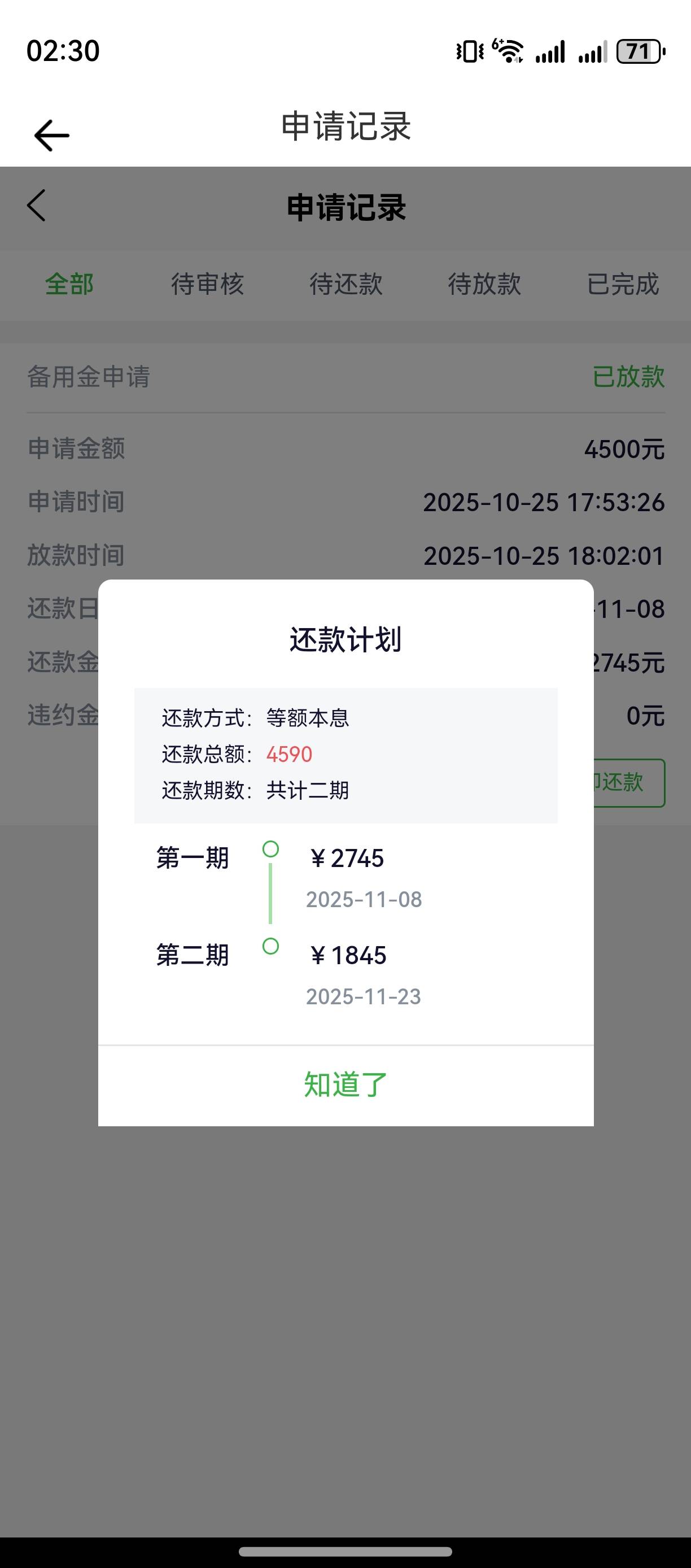
Task: Go to the 待放款 tab
Action: (x=484, y=284)
